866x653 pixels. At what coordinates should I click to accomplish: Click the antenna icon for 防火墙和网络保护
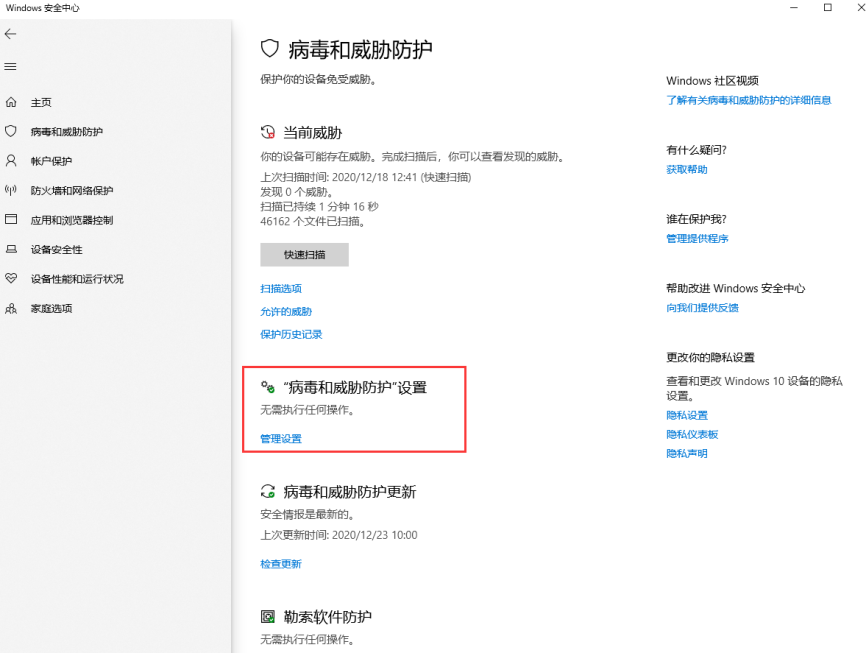point(11,190)
